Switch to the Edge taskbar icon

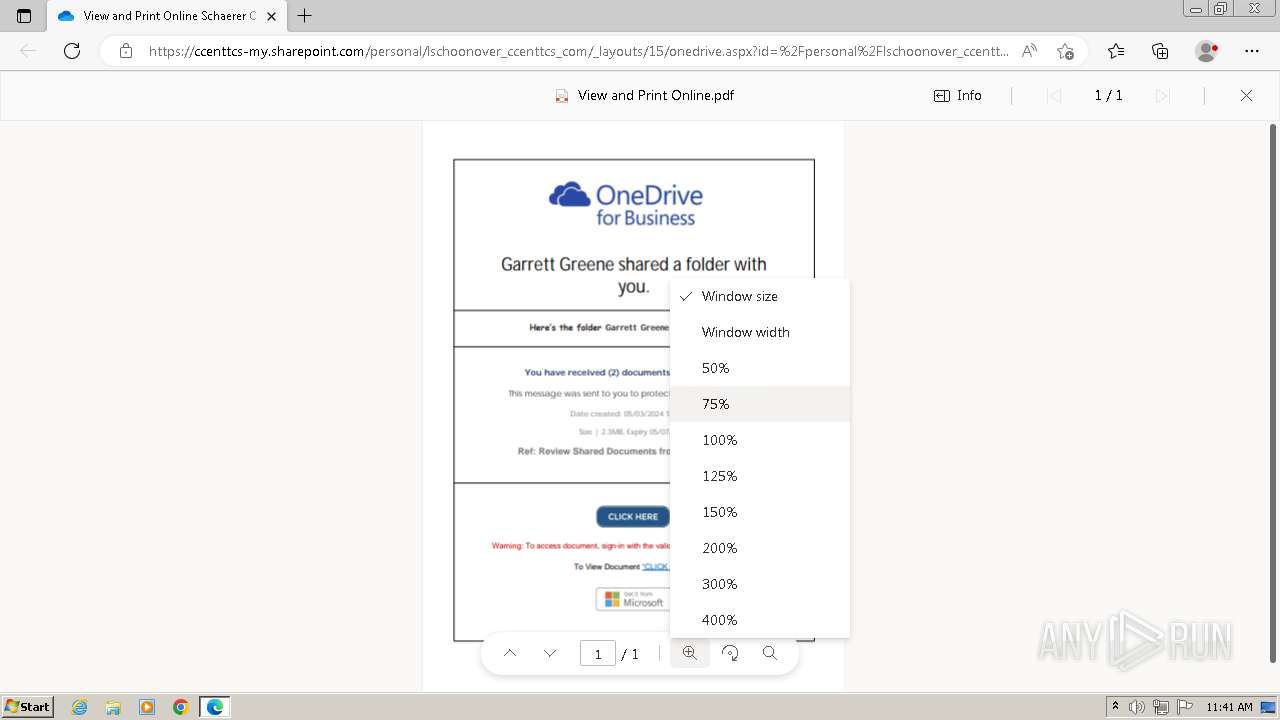pos(215,707)
